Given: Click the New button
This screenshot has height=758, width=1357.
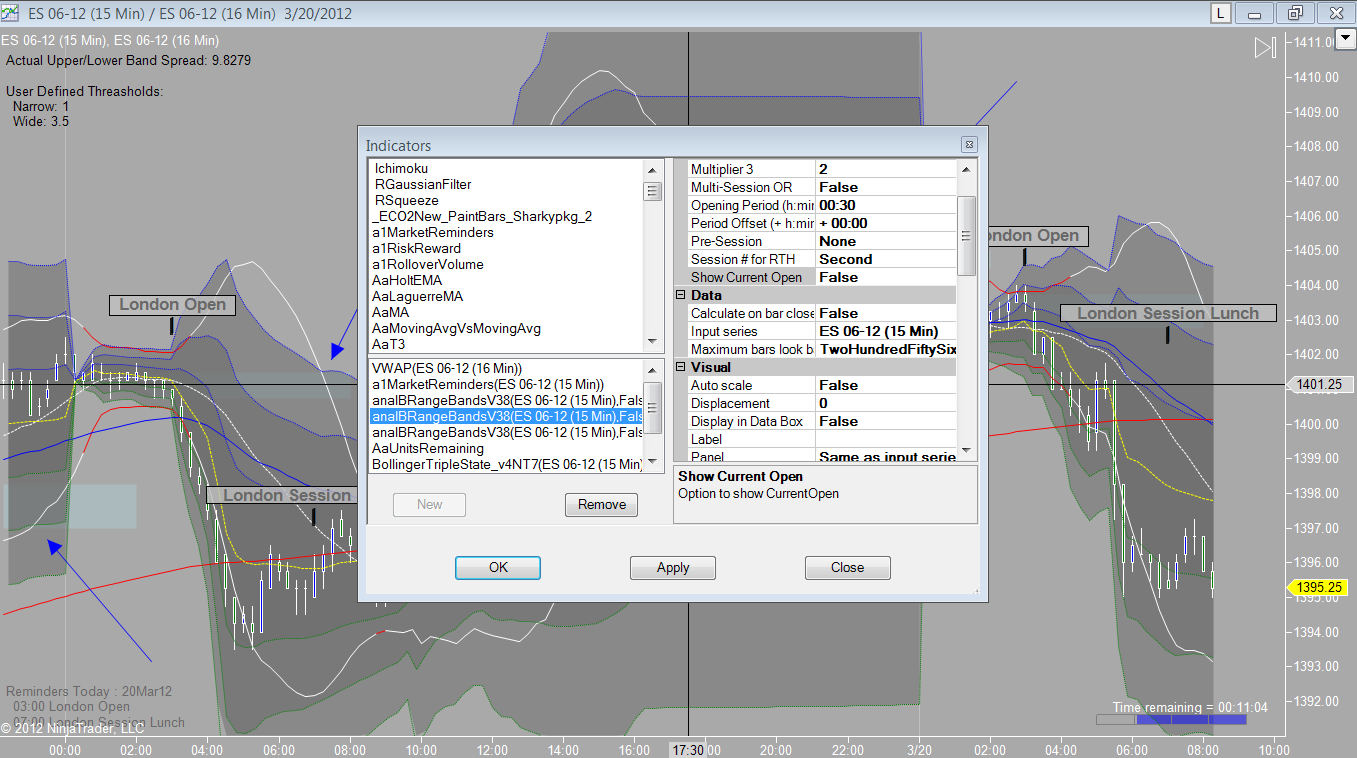Looking at the screenshot, I should [430, 505].
